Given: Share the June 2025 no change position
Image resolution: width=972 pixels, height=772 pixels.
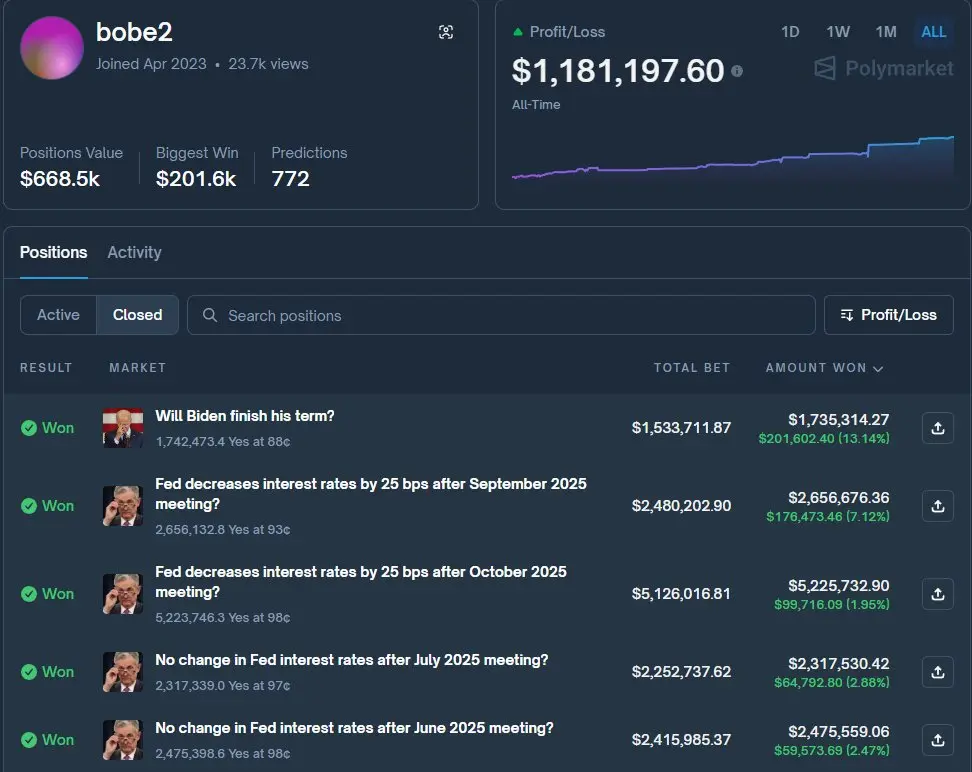Looking at the screenshot, I should (937, 740).
